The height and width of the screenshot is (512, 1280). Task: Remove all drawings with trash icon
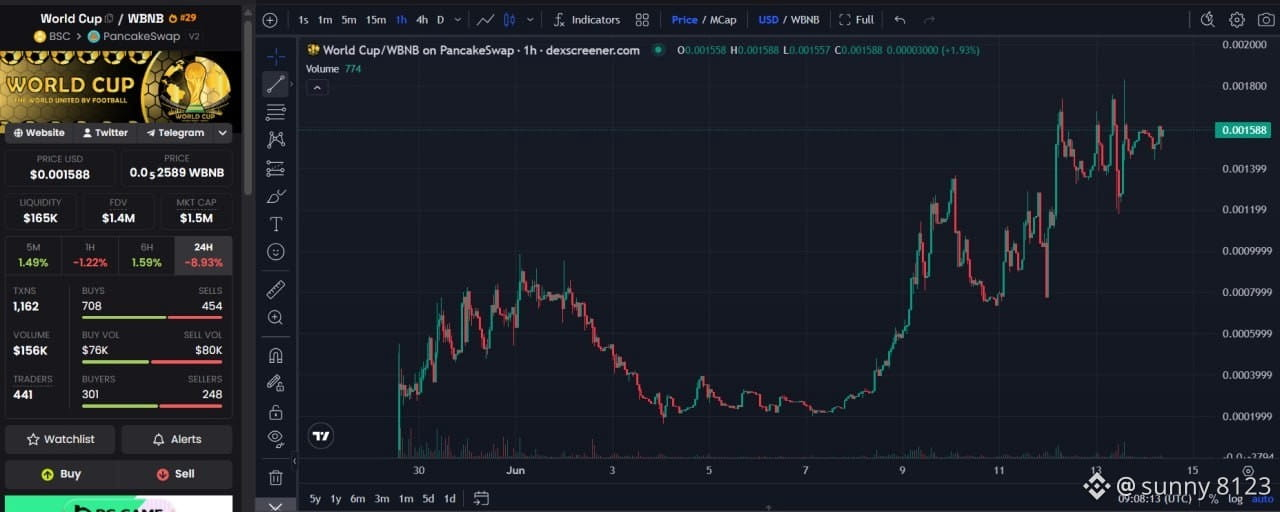click(x=276, y=477)
